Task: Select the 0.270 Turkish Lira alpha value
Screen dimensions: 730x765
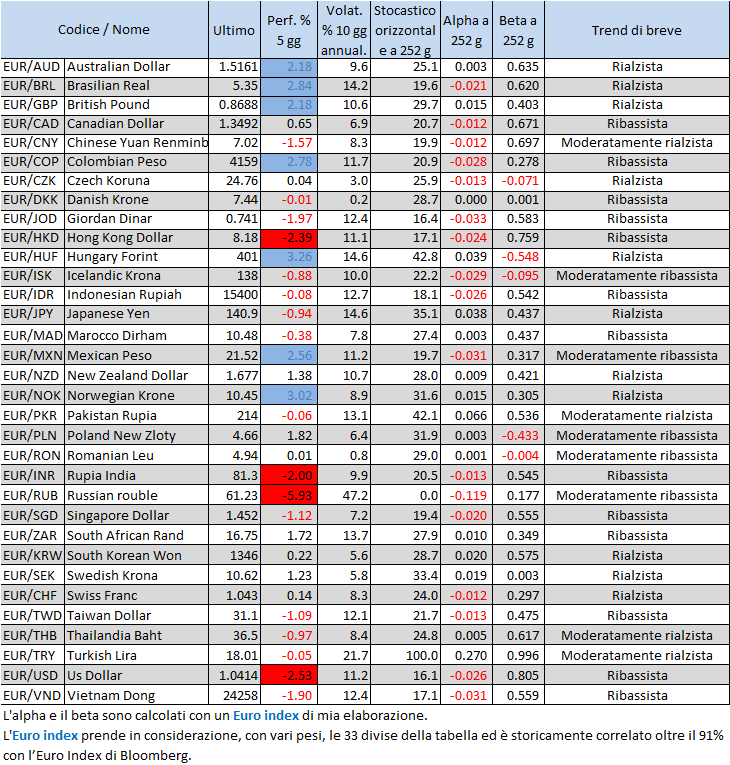Action: [466, 656]
